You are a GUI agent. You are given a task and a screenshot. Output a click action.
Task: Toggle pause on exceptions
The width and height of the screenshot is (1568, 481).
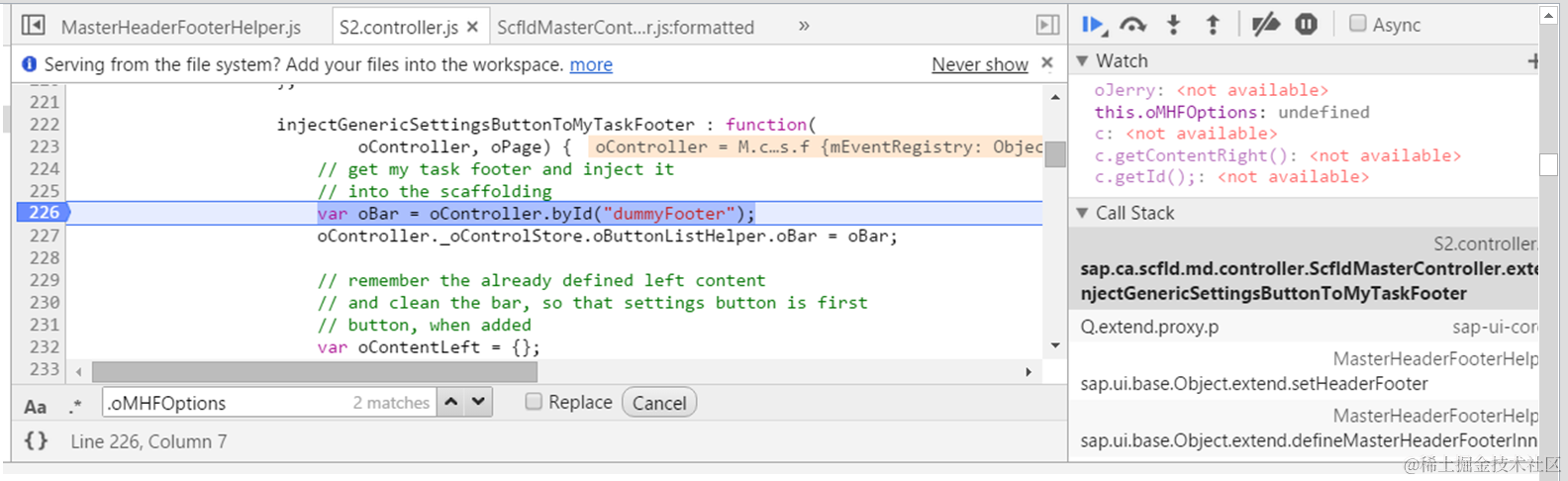point(1307,25)
